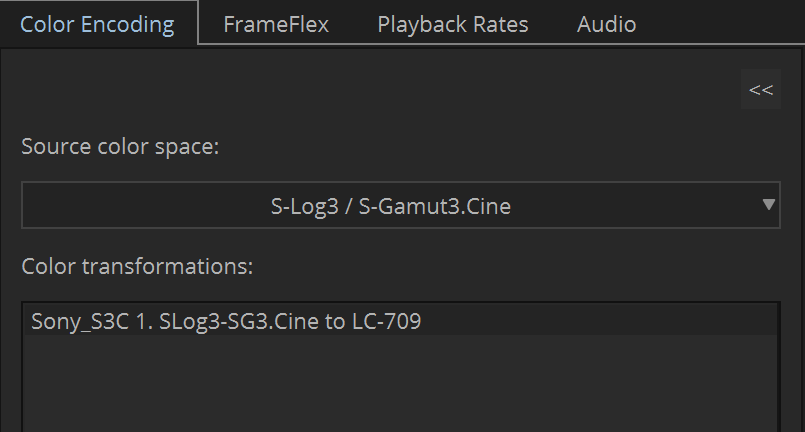
Task: Open the Playback Rates tab
Action: (x=453, y=24)
